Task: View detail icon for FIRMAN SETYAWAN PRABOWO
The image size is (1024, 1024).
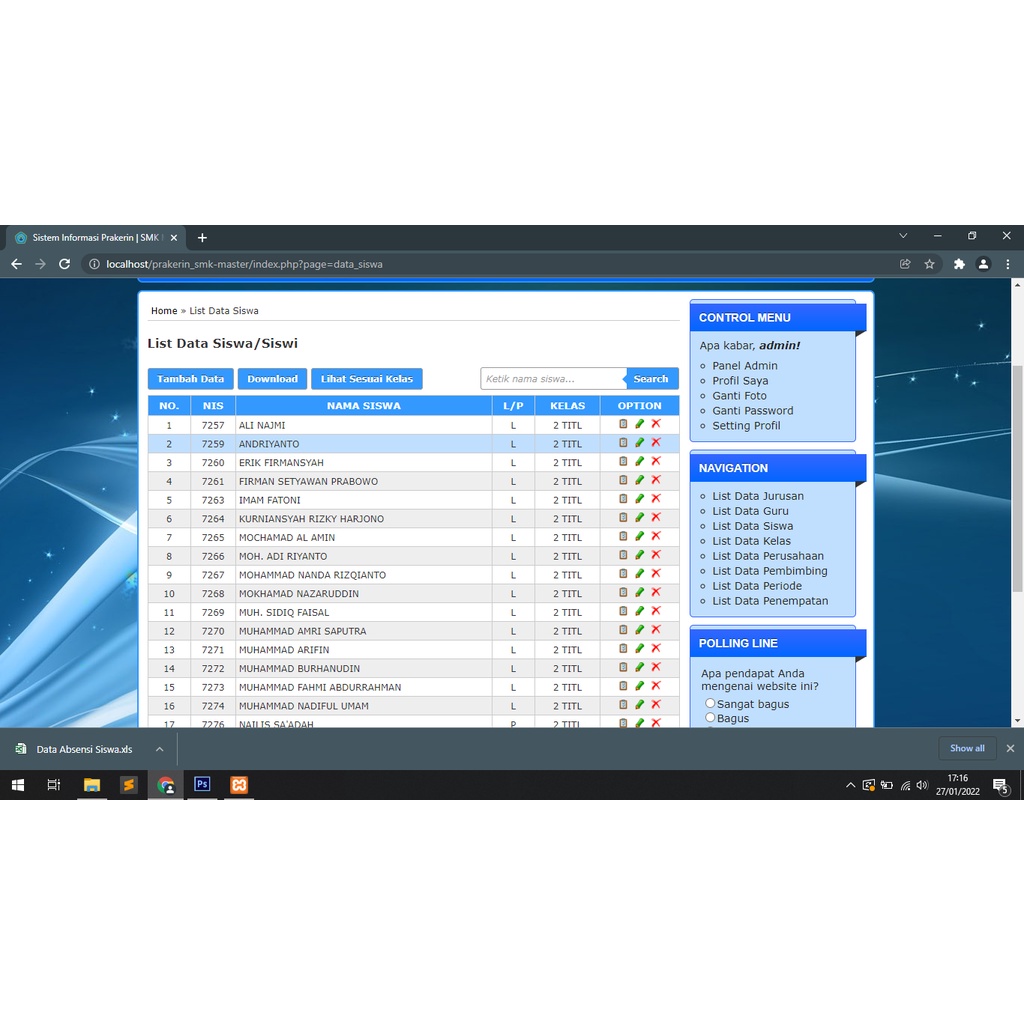Action: (623, 480)
